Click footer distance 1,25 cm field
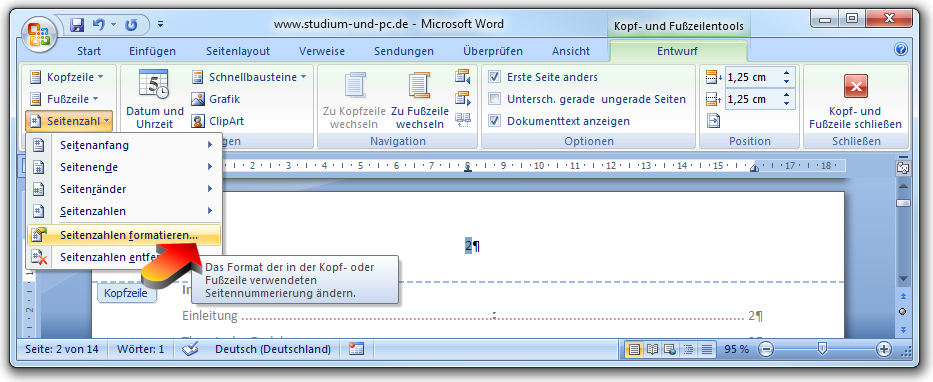The width and height of the screenshot is (933, 382). 752,99
